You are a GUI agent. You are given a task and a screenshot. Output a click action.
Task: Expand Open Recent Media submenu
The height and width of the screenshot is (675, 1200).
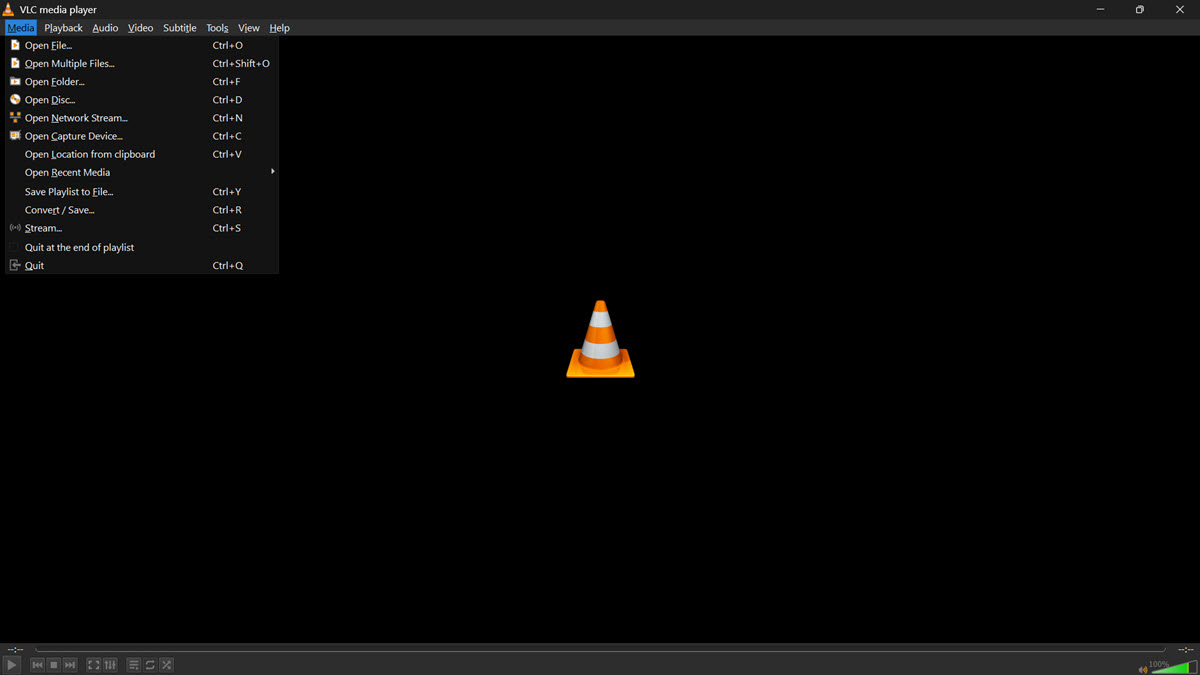coord(141,172)
